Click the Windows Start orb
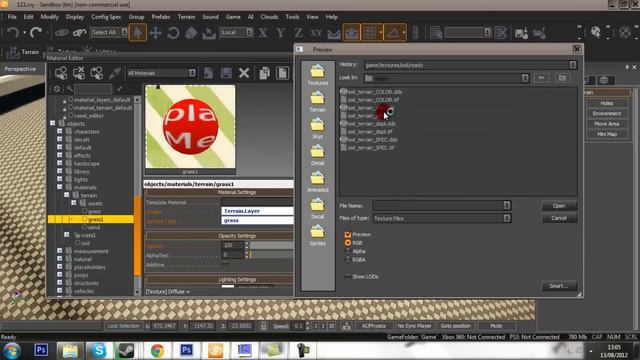This screenshot has height=360, width=640. pos(12,351)
